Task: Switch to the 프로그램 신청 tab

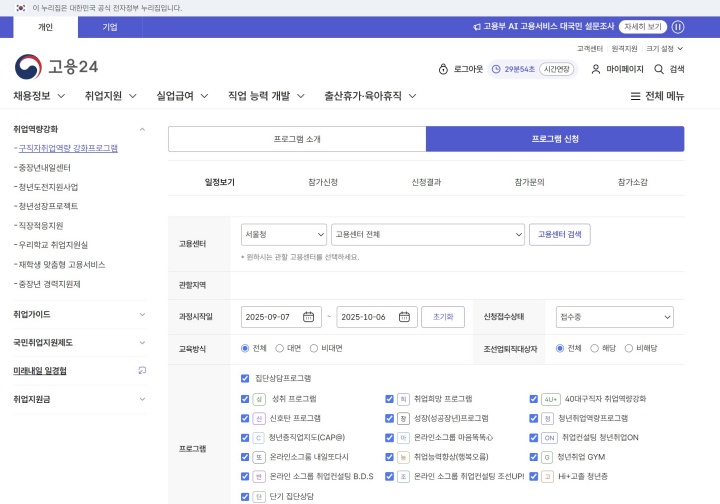Action: coord(555,139)
